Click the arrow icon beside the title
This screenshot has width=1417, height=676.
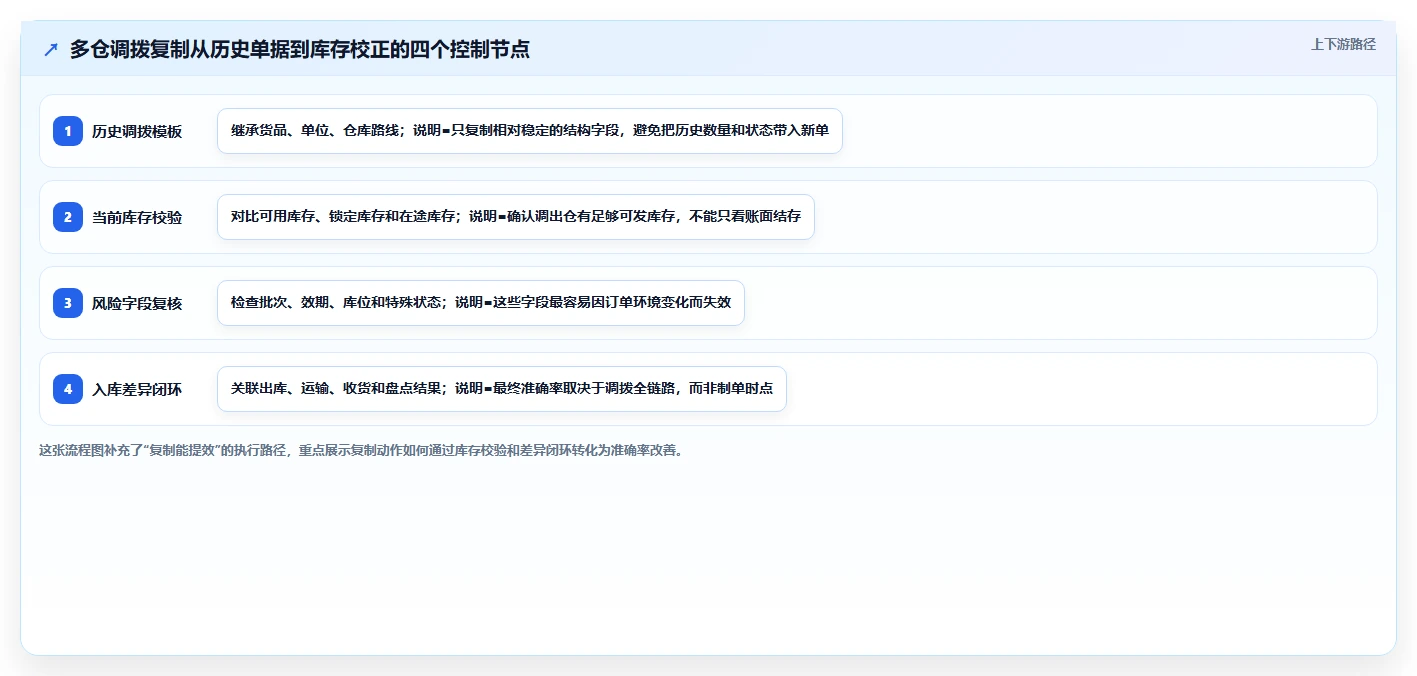coord(51,49)
